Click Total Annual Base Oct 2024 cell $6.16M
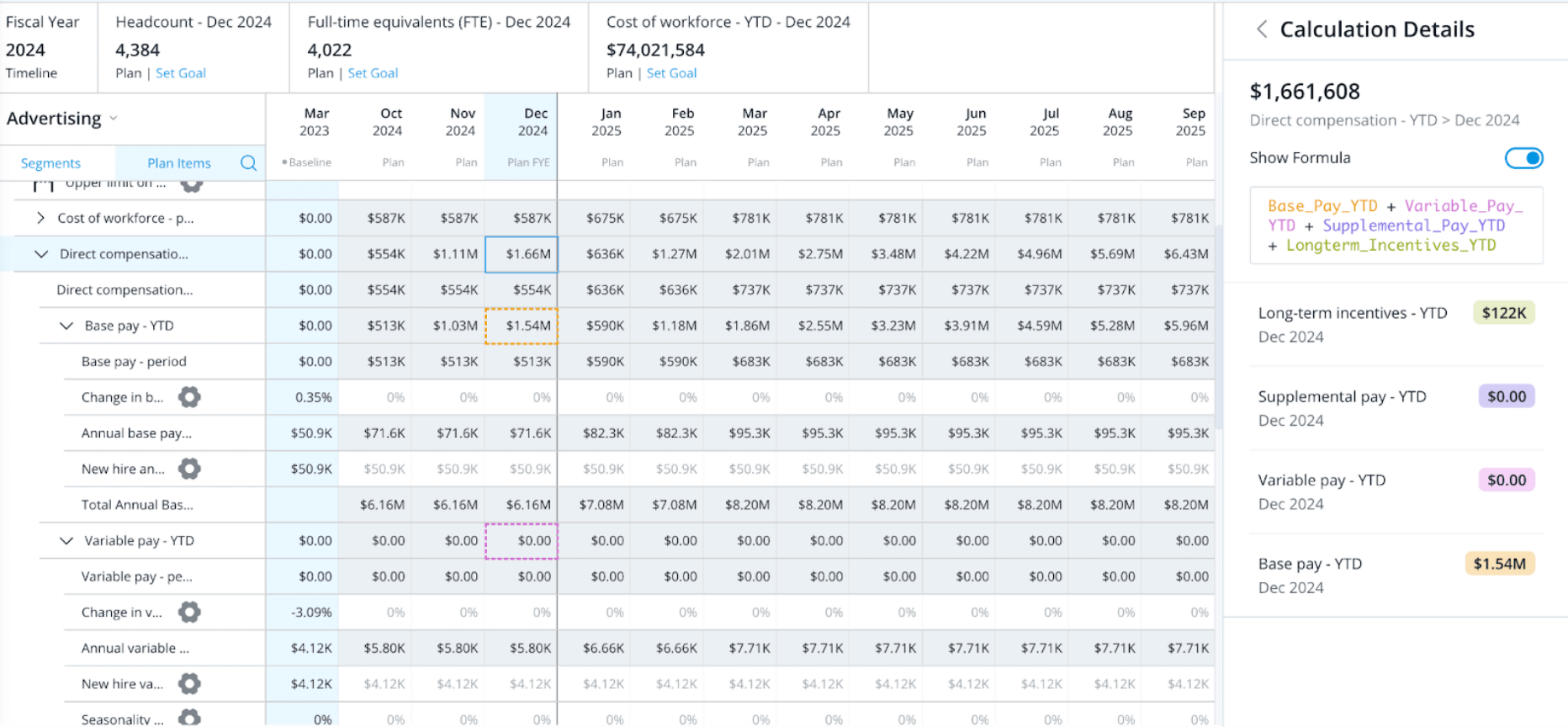1568x727 pixels. 375,505
